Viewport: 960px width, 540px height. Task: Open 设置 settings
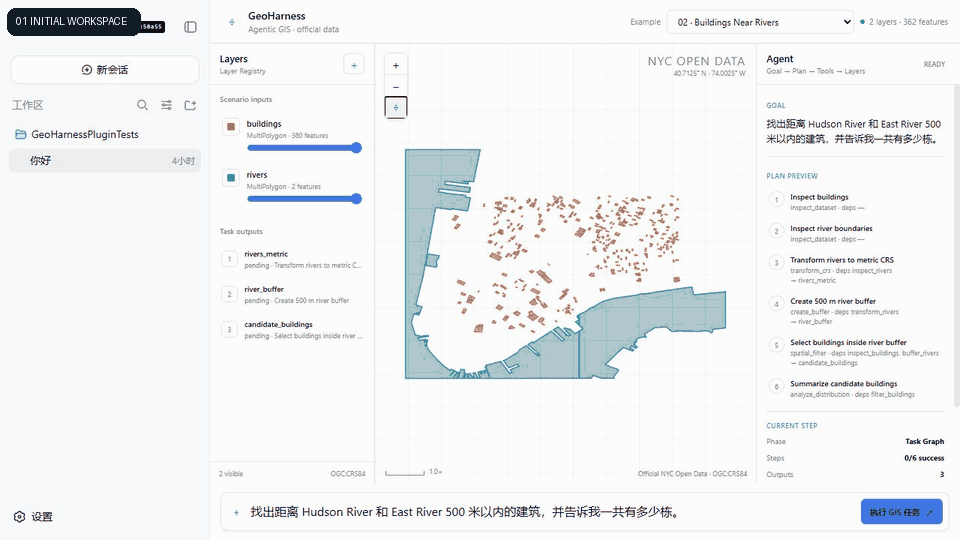click(33, 517)
